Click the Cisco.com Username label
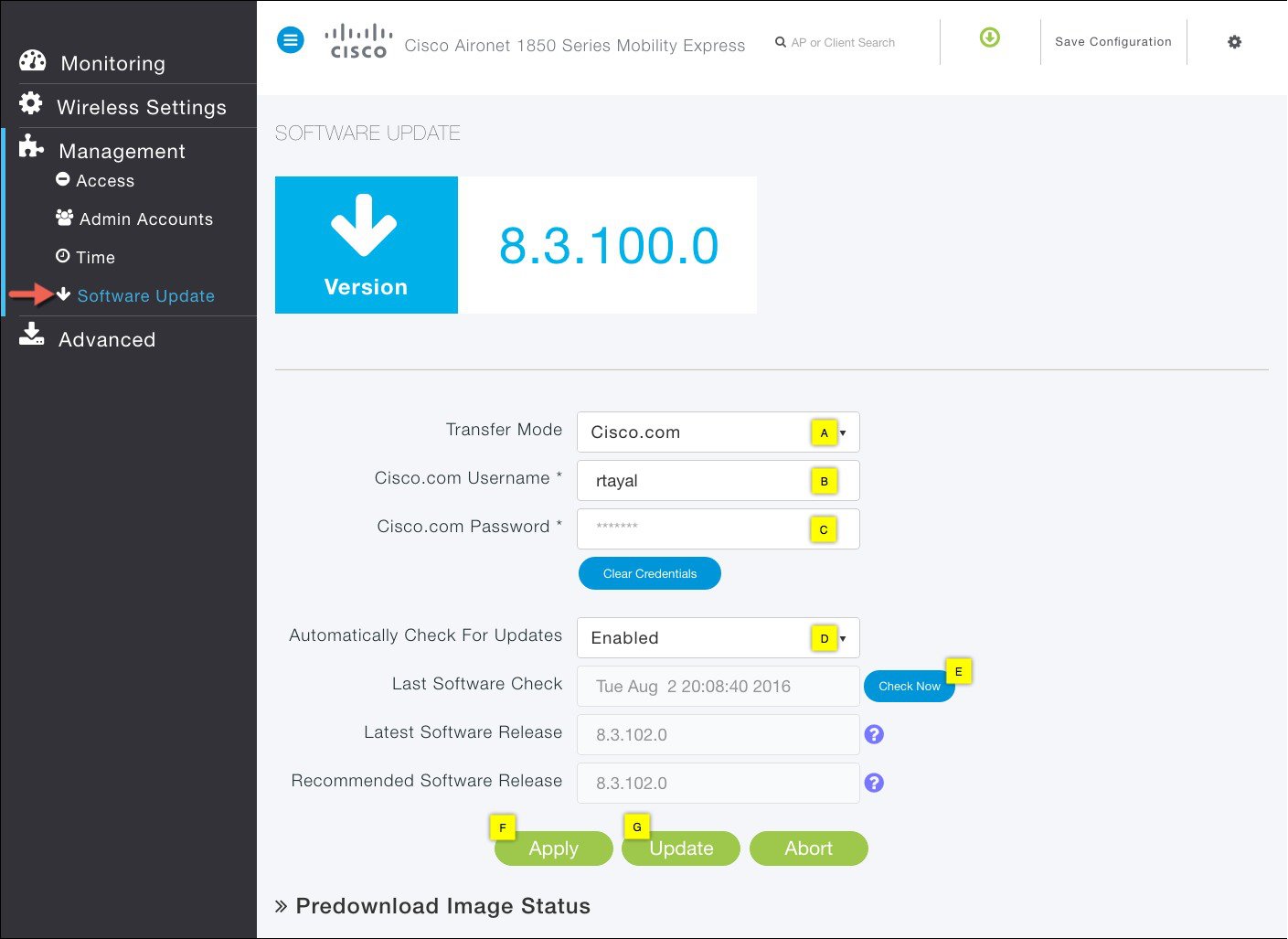This screenshot has width=1288, height=939. (x=468, y=478)
